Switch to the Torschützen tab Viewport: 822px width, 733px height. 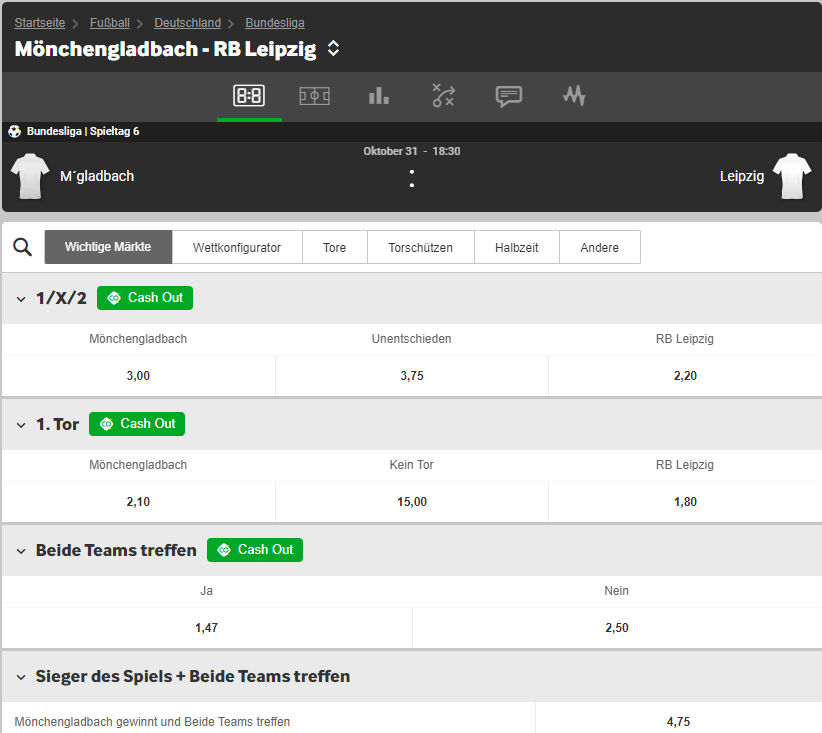[420, 247]
